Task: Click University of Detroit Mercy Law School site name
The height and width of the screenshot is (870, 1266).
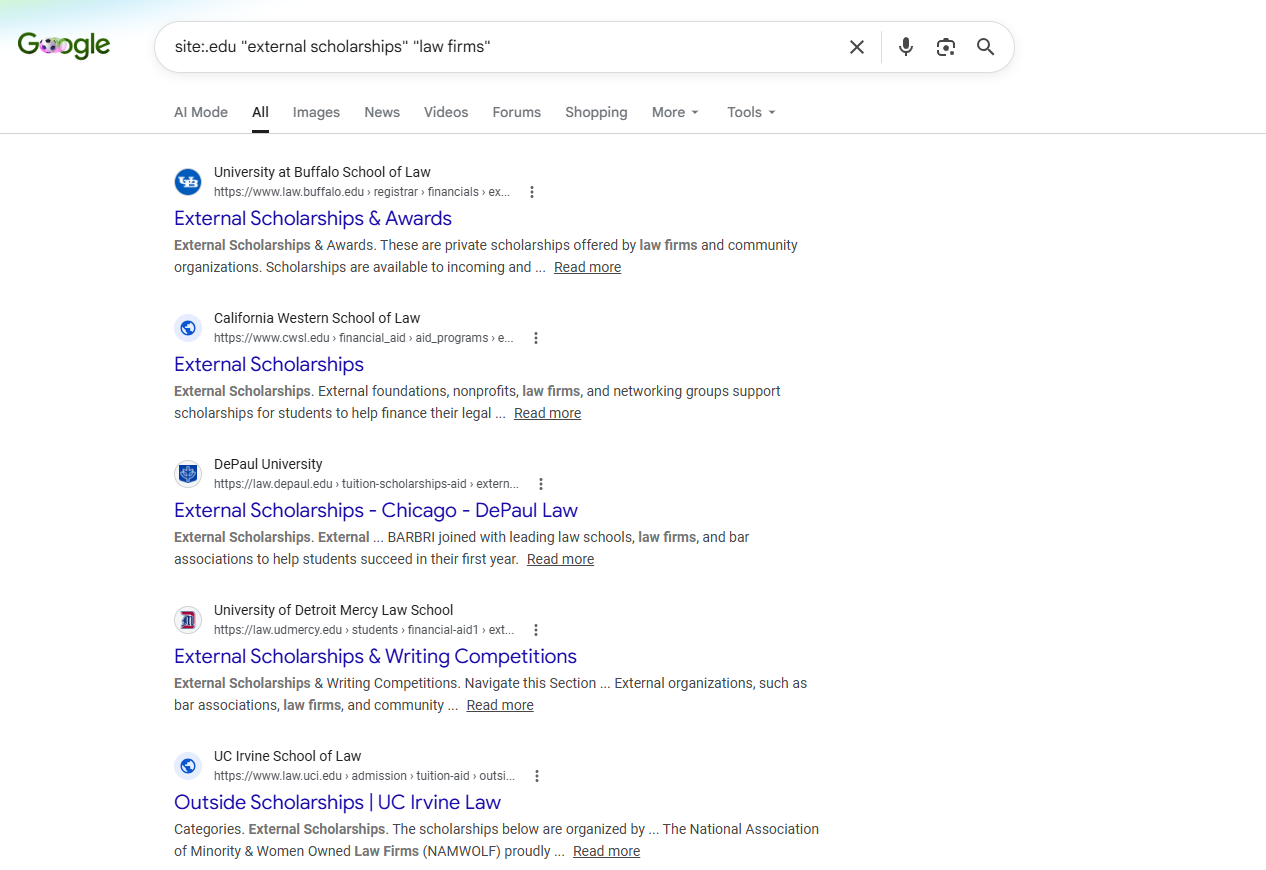Action: tap(333, 610)
